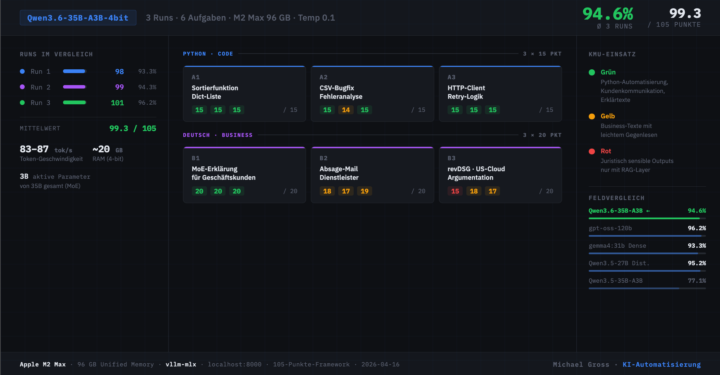
Task: Click the large 94.6% average score
Action: 608,14
